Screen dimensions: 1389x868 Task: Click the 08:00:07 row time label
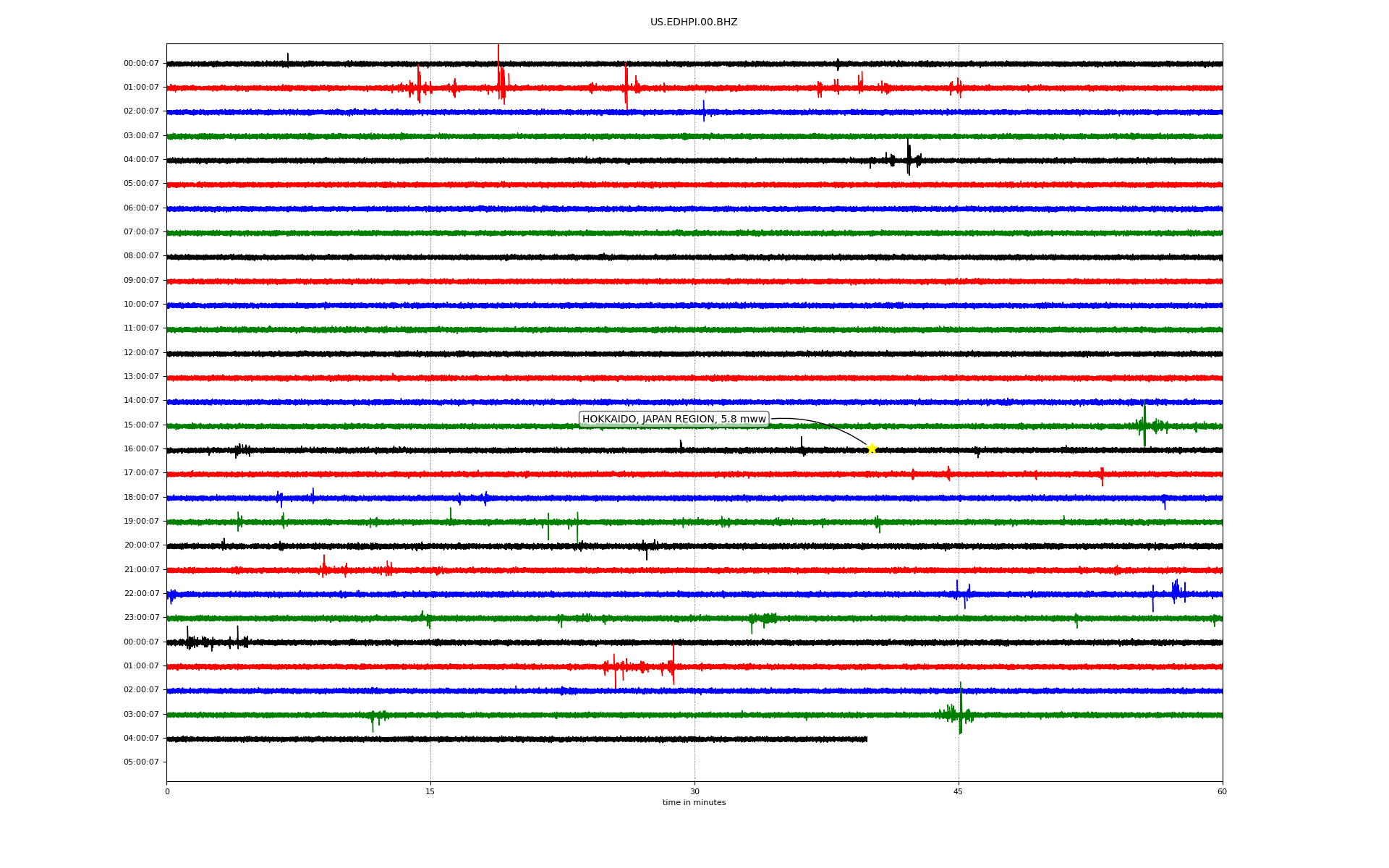pyautogui.click(x=141, y=256)
